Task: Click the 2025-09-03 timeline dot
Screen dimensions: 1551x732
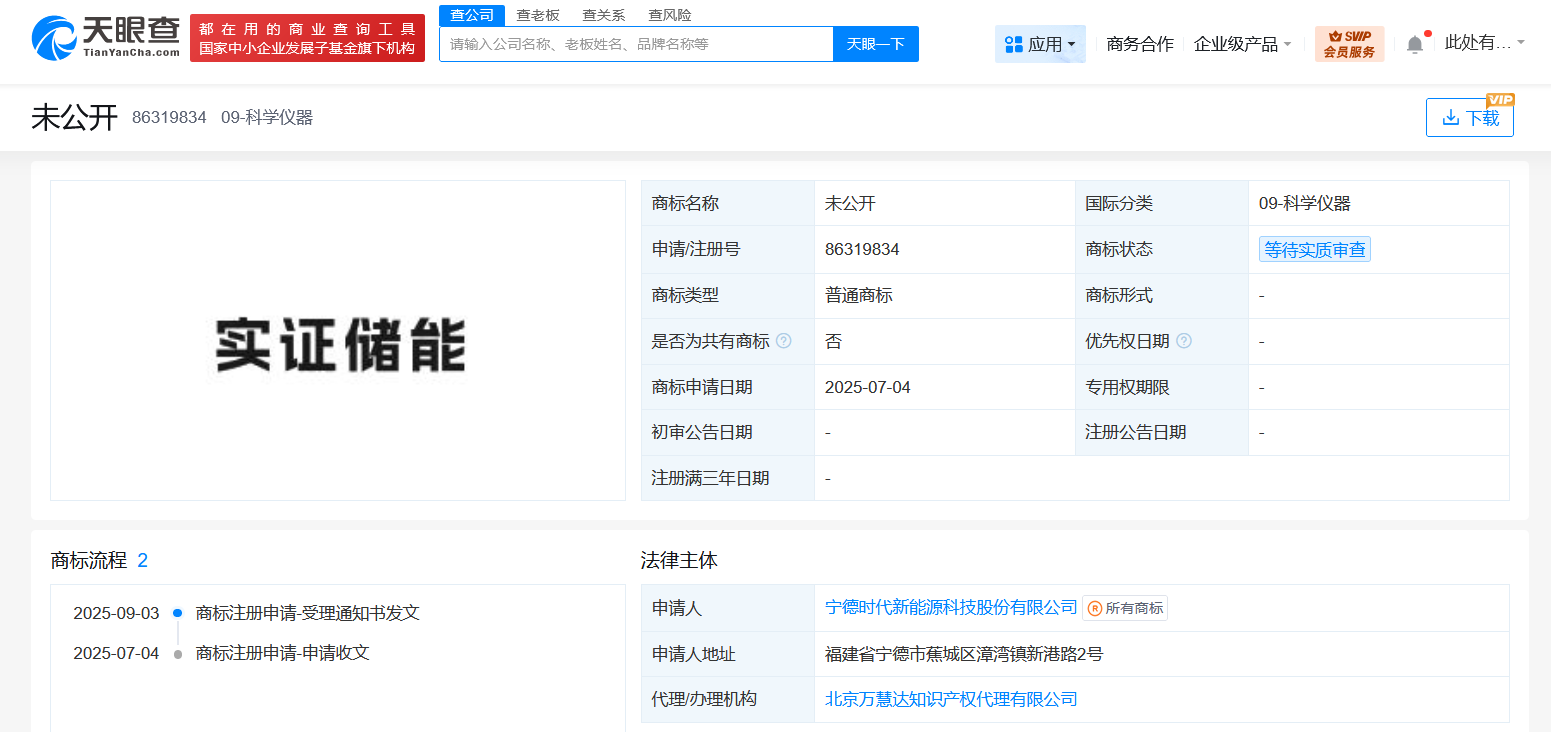Action: 177,613
